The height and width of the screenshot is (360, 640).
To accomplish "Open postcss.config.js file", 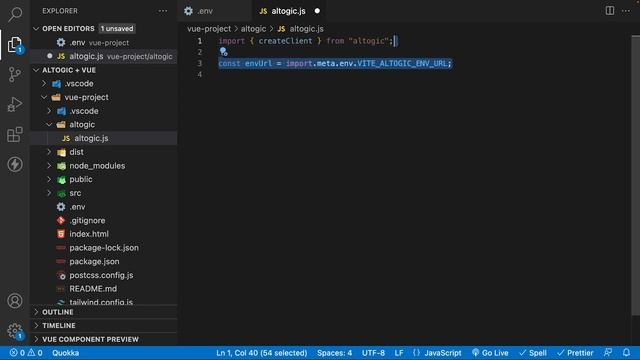I will (x=104, y=275).
